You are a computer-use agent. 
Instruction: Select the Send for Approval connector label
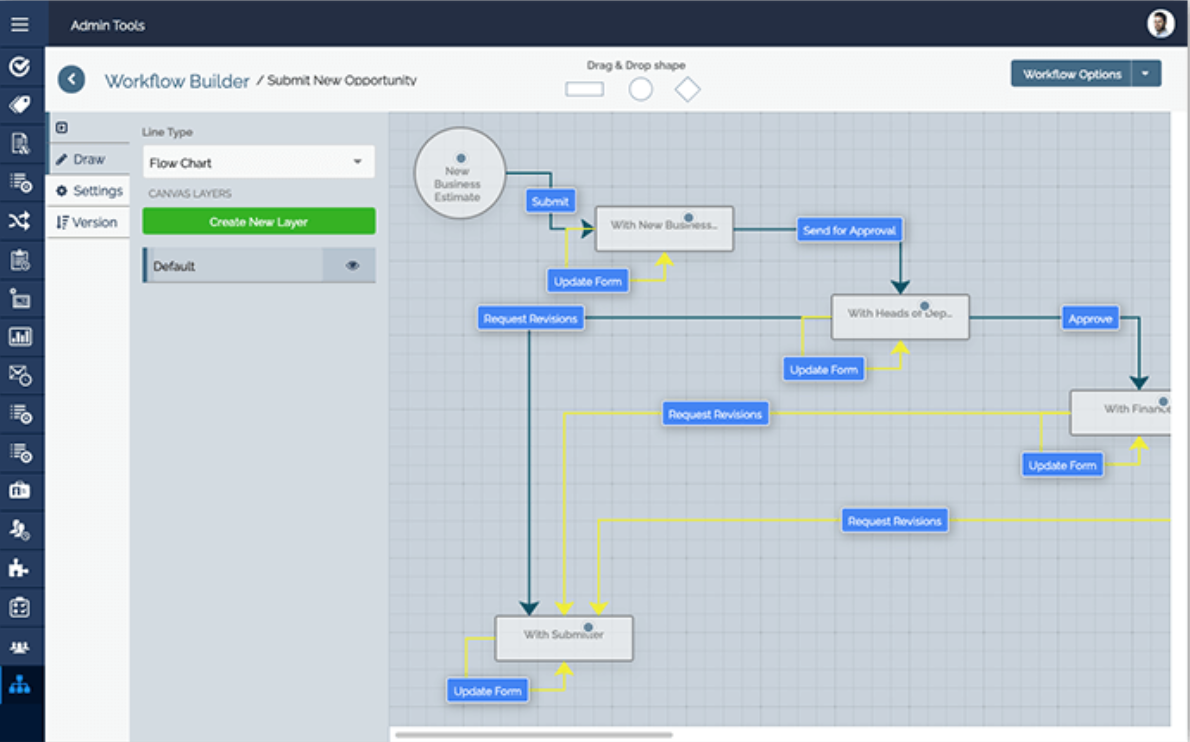pos(850,230)
